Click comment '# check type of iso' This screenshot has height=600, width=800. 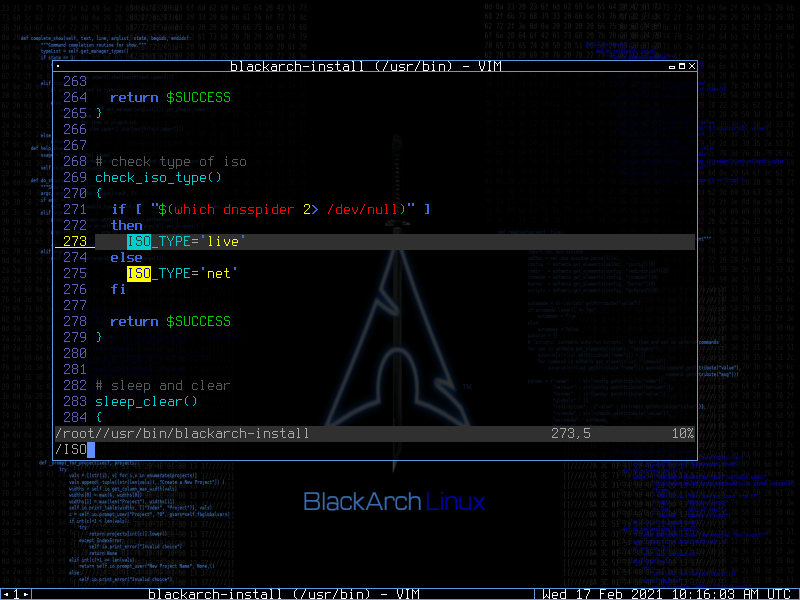(170, 162)
